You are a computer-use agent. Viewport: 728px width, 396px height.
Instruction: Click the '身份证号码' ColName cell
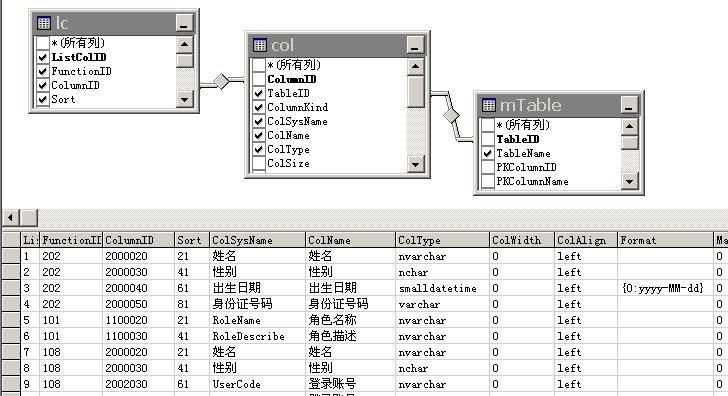click(x=351, y=304)
